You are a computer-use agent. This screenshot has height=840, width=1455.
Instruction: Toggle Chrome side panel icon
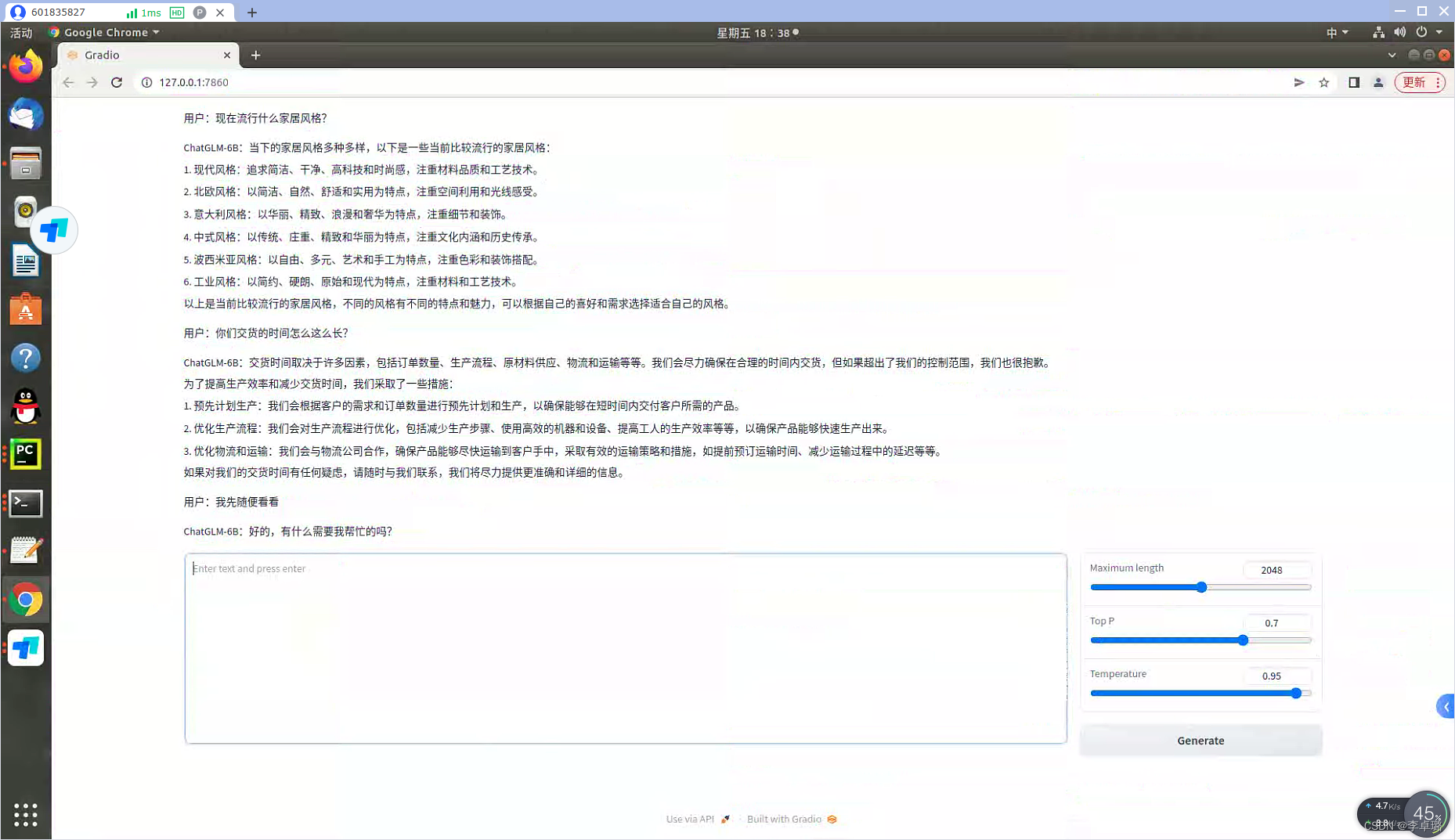point(1353,82)
